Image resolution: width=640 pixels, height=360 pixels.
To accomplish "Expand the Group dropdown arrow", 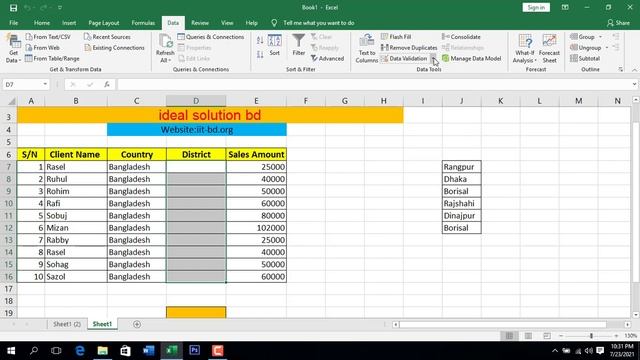I will (x=600, y=37).
